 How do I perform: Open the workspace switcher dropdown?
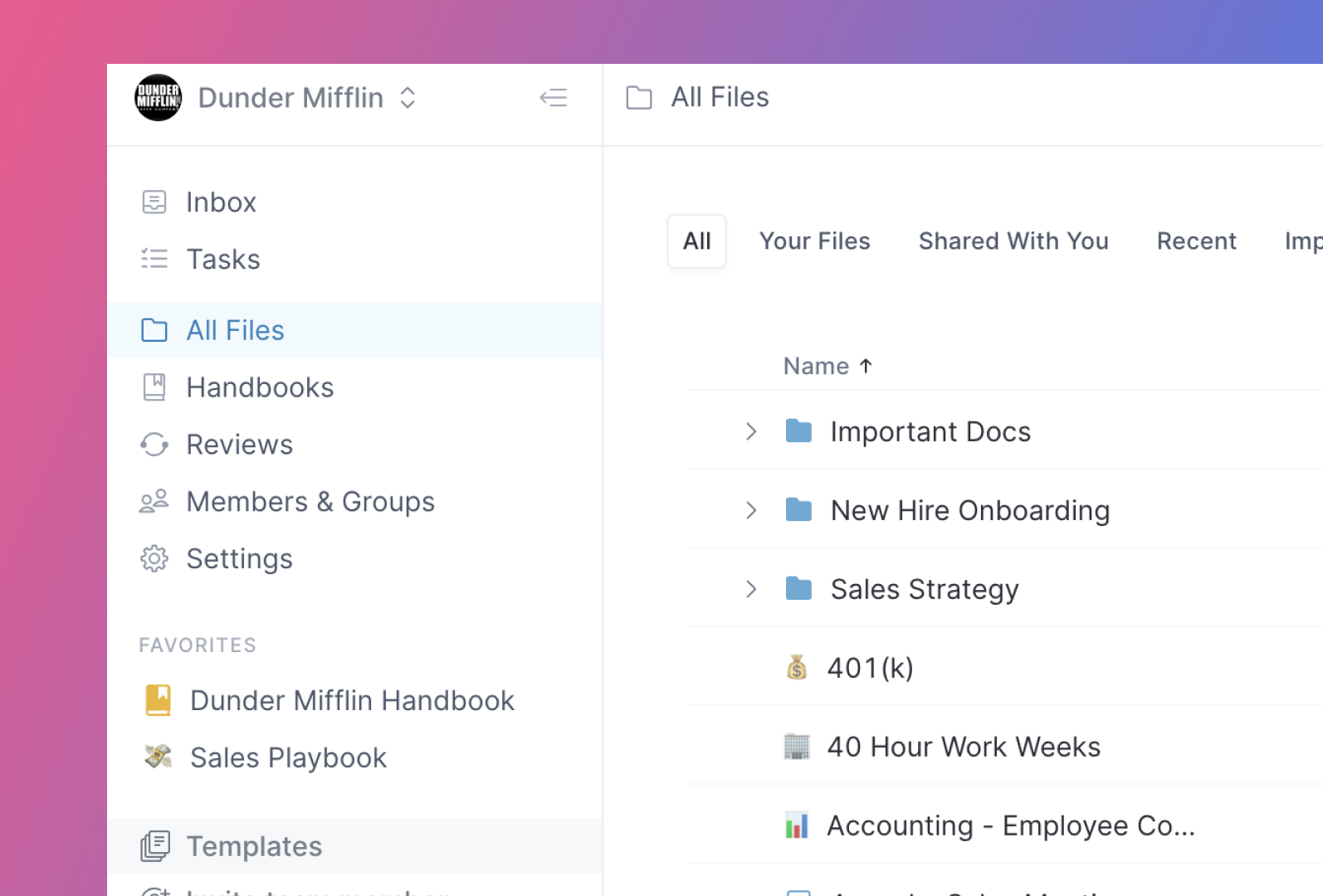pos(408,98)
